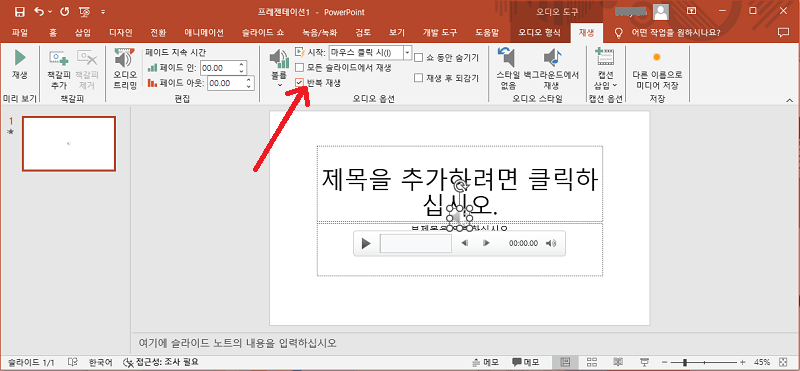Viewport: 800px width, 371px height.
Task: Switch to Normal view icon
Action: (x=565, y=362)
